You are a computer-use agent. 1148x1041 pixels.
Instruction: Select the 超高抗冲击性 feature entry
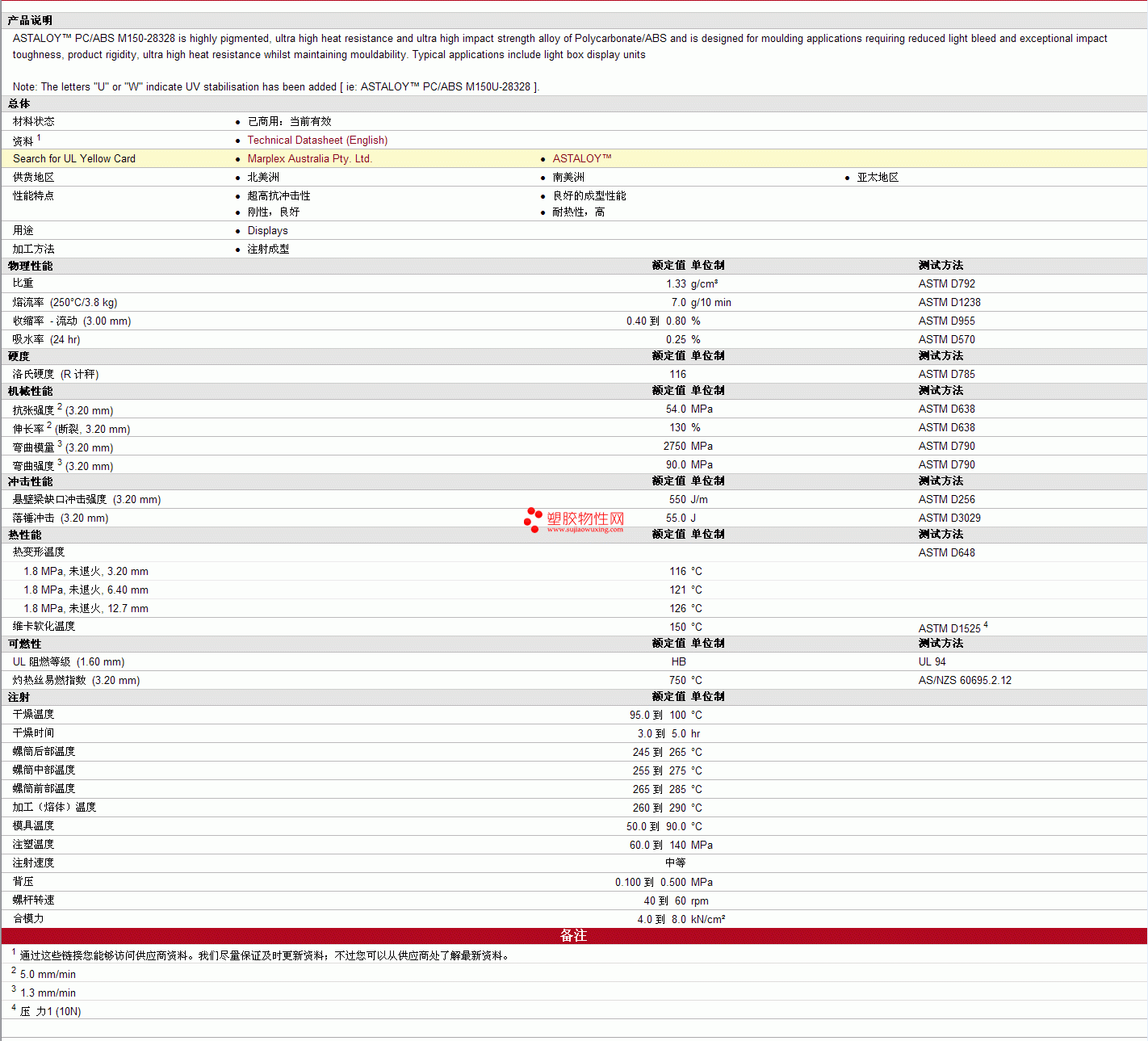point(279,196)
